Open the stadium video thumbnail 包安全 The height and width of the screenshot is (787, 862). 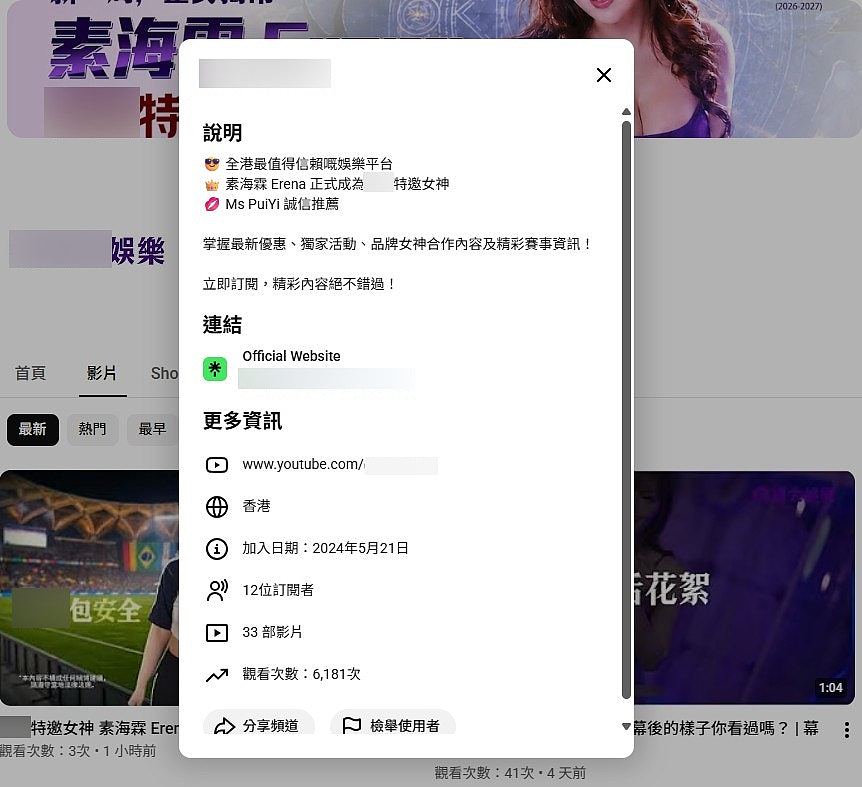click(x=89, y=588)
